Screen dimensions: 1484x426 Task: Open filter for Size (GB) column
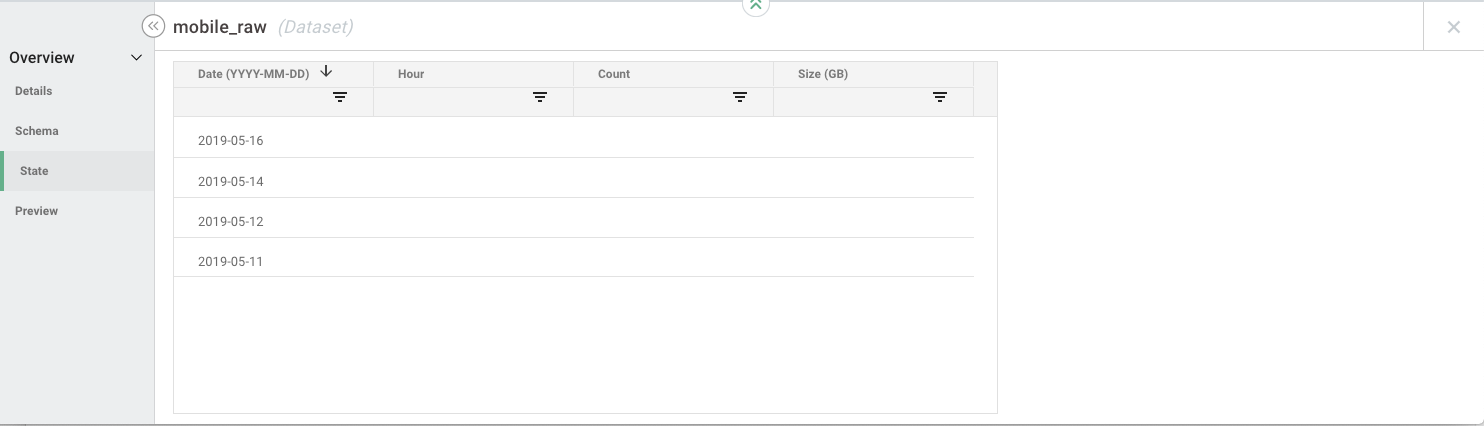click(940, 97)
